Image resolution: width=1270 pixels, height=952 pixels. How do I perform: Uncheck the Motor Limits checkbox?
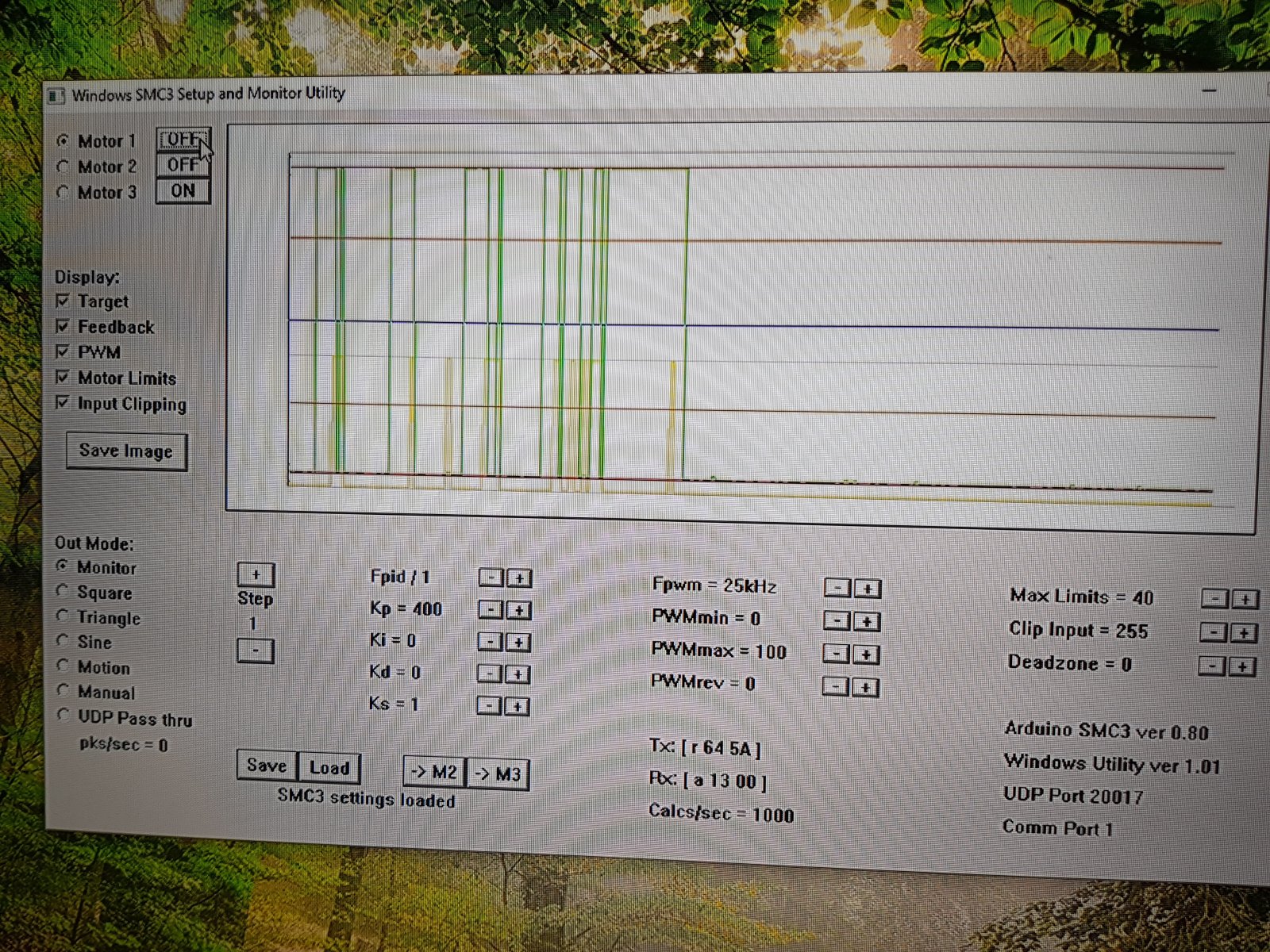tap(63, 378)
